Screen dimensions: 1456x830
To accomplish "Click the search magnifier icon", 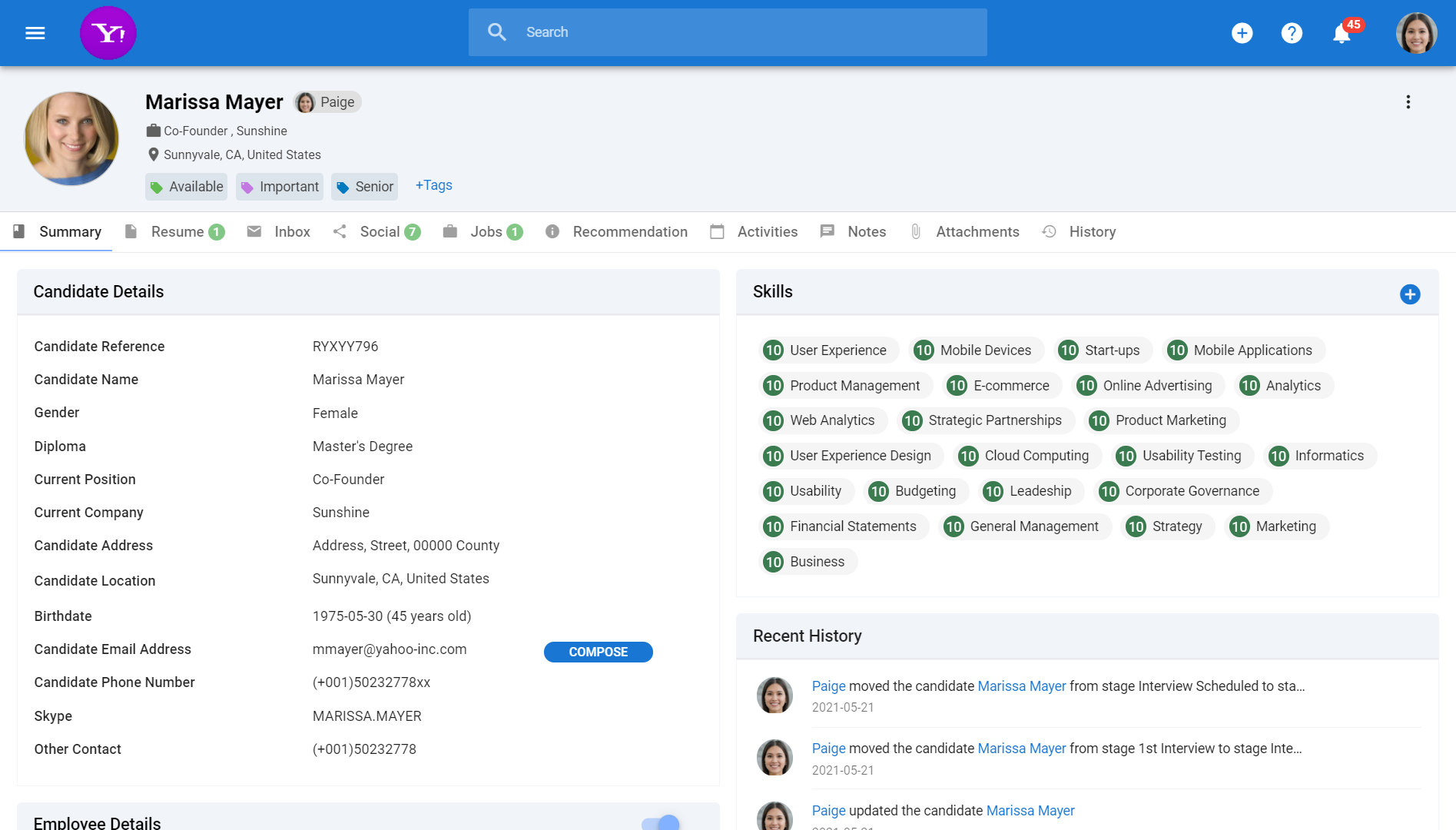I will (496, 32).
